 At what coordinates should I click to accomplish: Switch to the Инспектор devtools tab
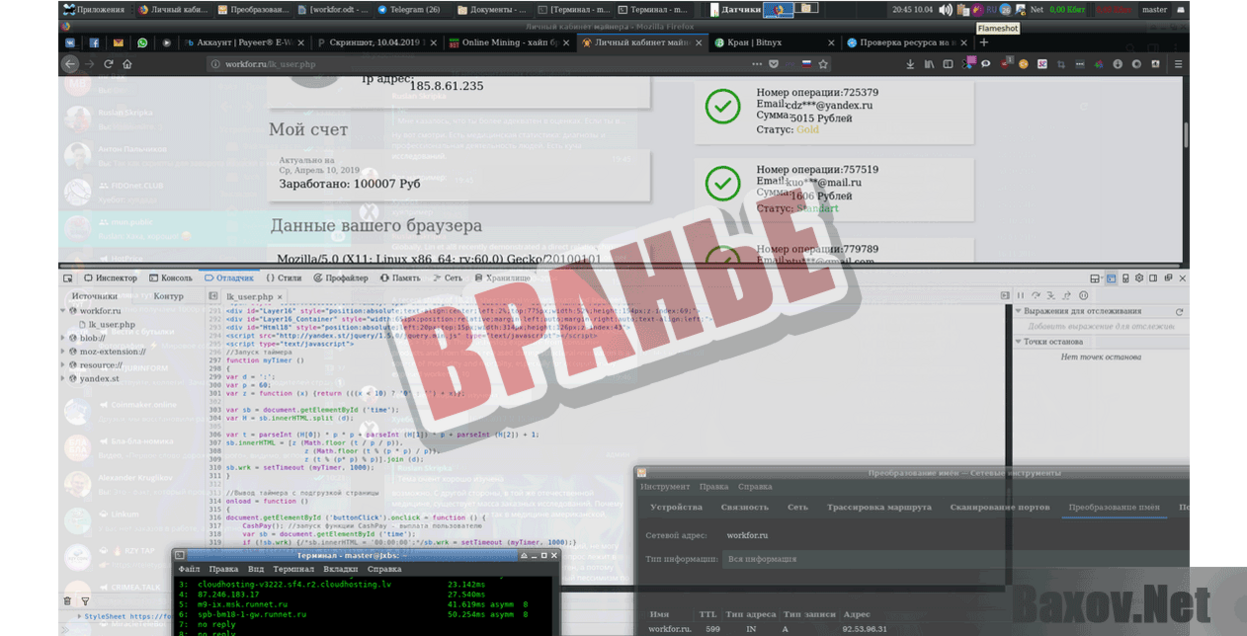pos(111,278)
